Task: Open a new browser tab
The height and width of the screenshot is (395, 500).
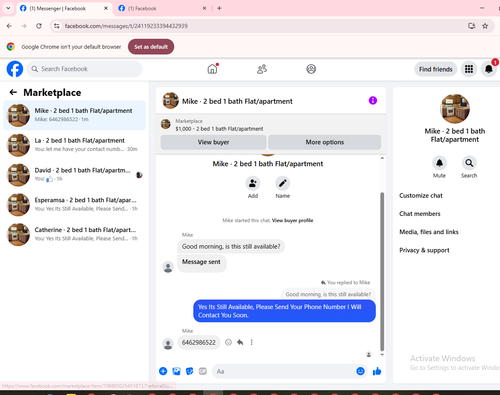Action: 219,8
